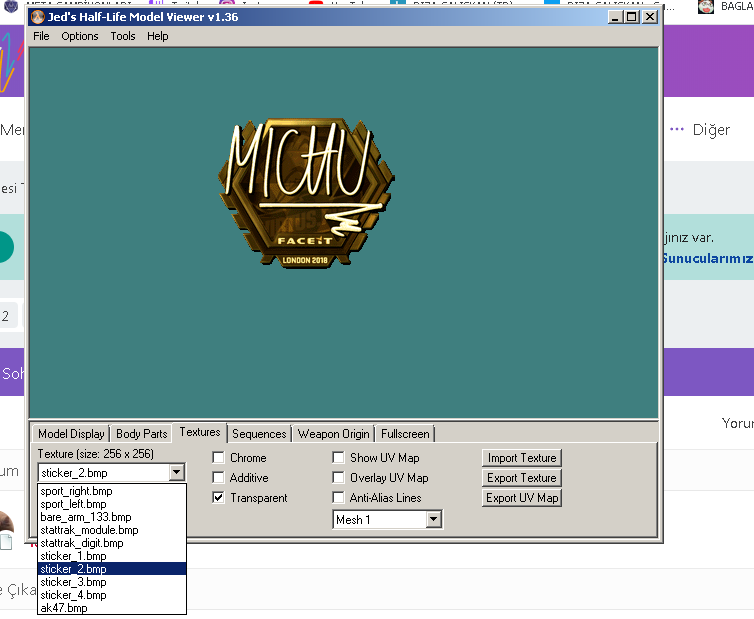Click the MICHU sticker texture preview
Viewport: 754px width, 619px height.
[x=306, y=192]
